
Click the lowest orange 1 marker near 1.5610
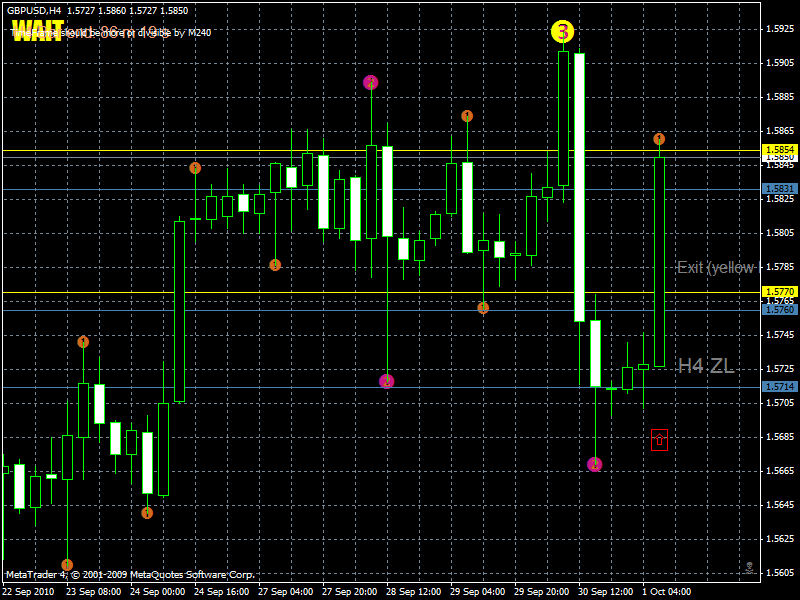[67, 565]
